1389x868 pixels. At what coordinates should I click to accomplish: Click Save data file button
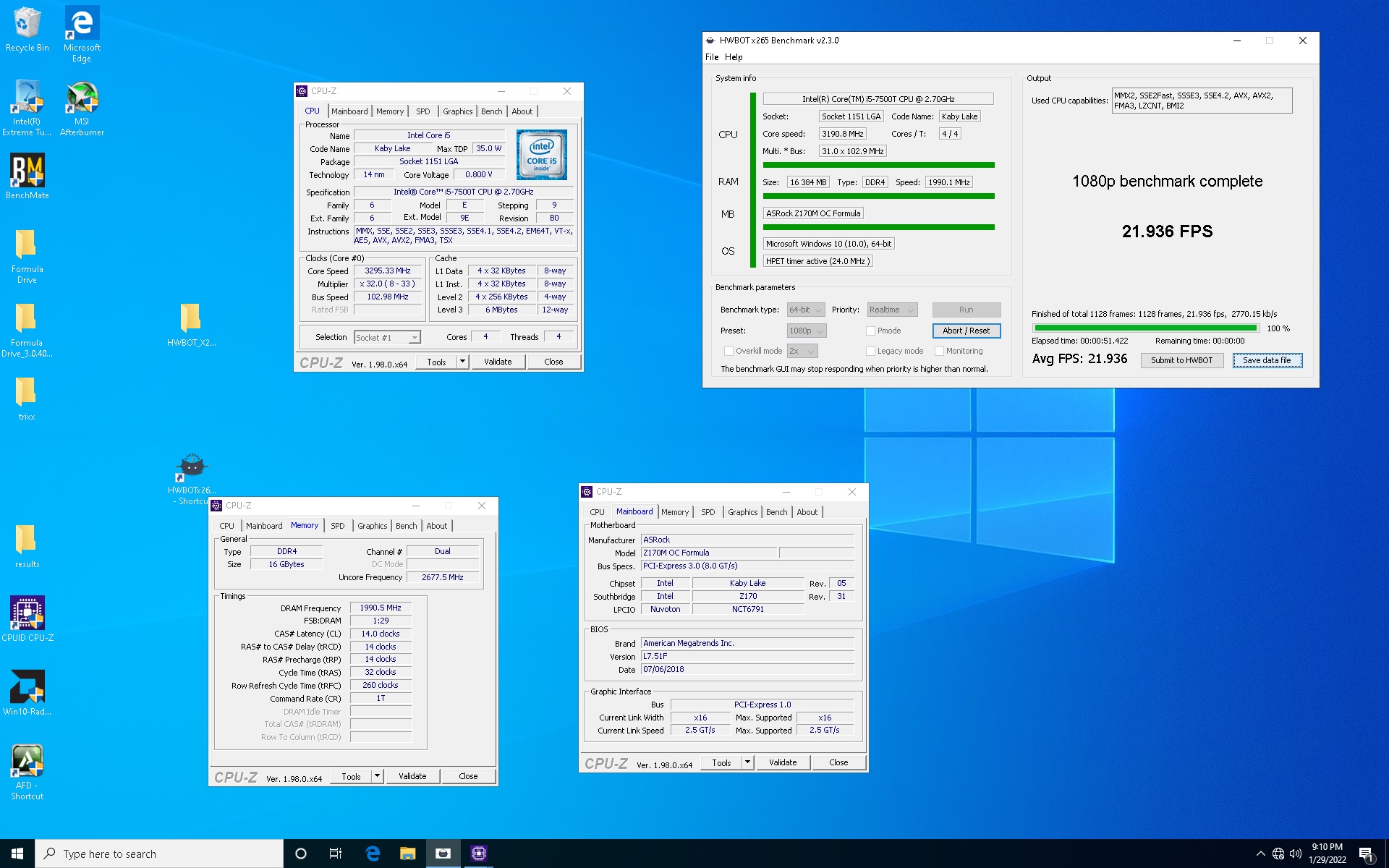click(x=1267, y=360)
